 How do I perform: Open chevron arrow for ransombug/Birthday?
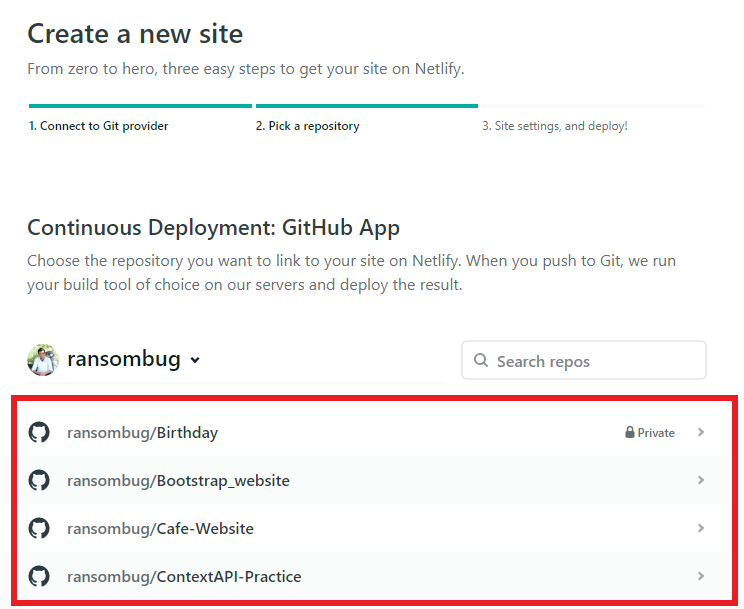pyautogui.click(x=701, y=432)
